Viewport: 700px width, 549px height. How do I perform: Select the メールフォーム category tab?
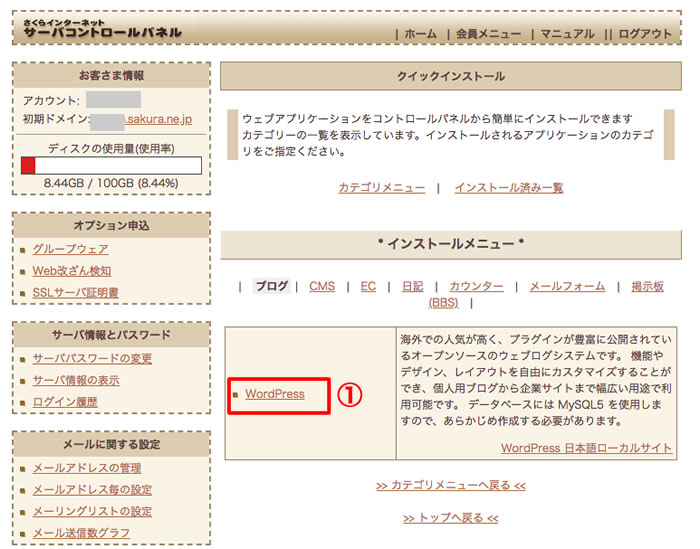567,286
